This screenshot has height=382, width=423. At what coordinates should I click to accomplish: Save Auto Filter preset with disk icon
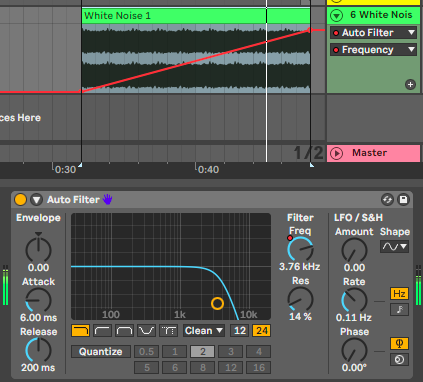[x=403, y=200]
